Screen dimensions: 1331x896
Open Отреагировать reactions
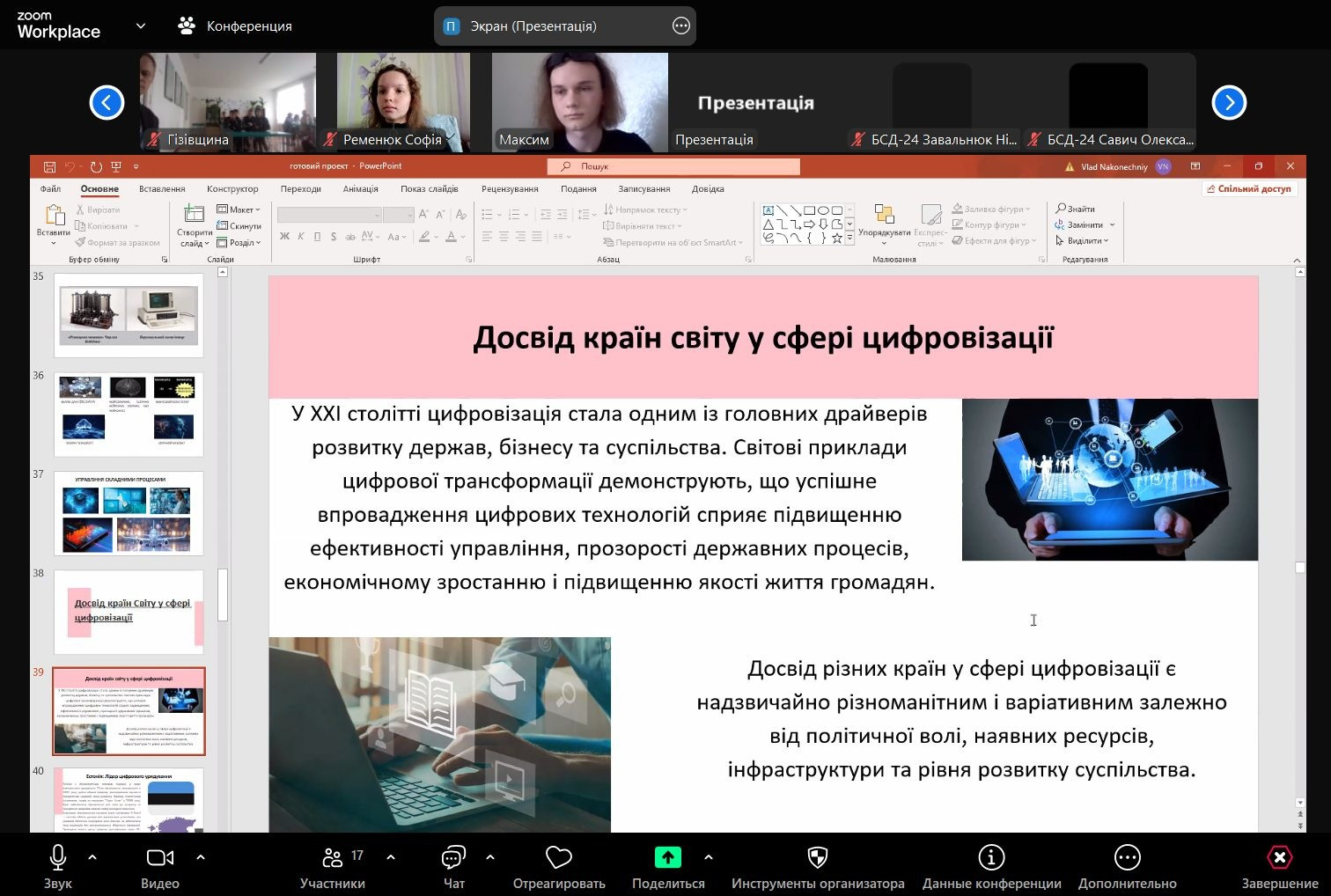point(559,867)
